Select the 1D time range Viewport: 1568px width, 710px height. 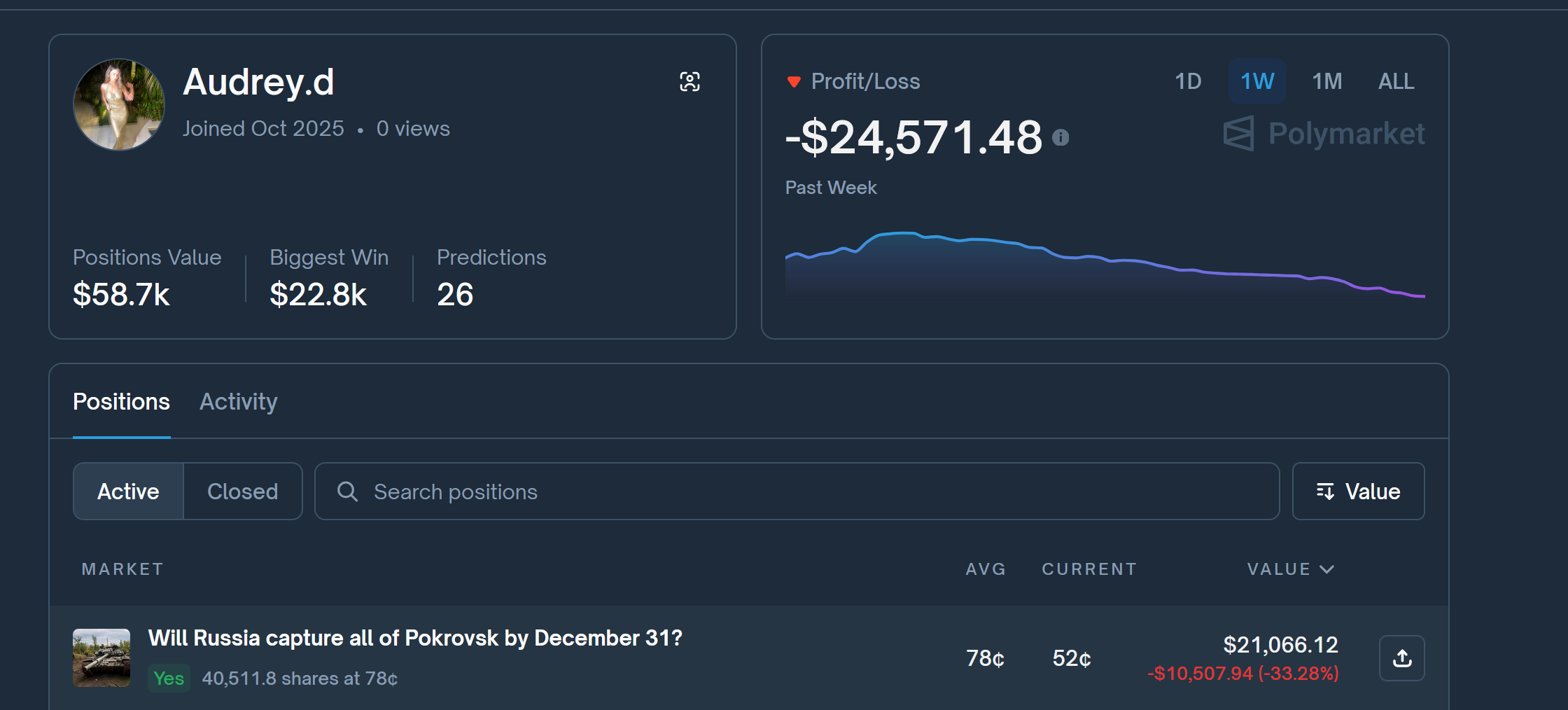(1188, 81)
